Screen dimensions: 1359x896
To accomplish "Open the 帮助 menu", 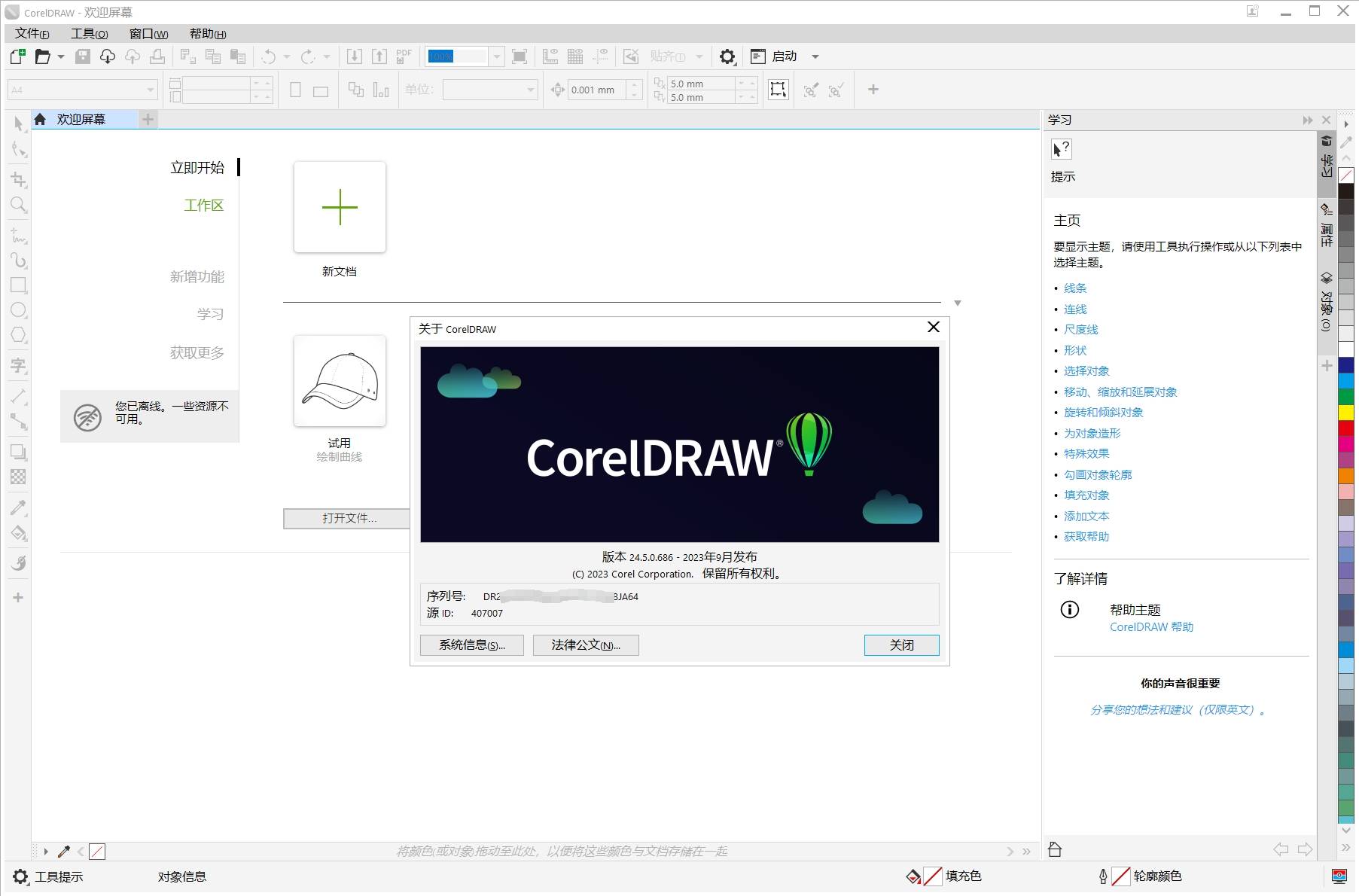I will 207,34.
